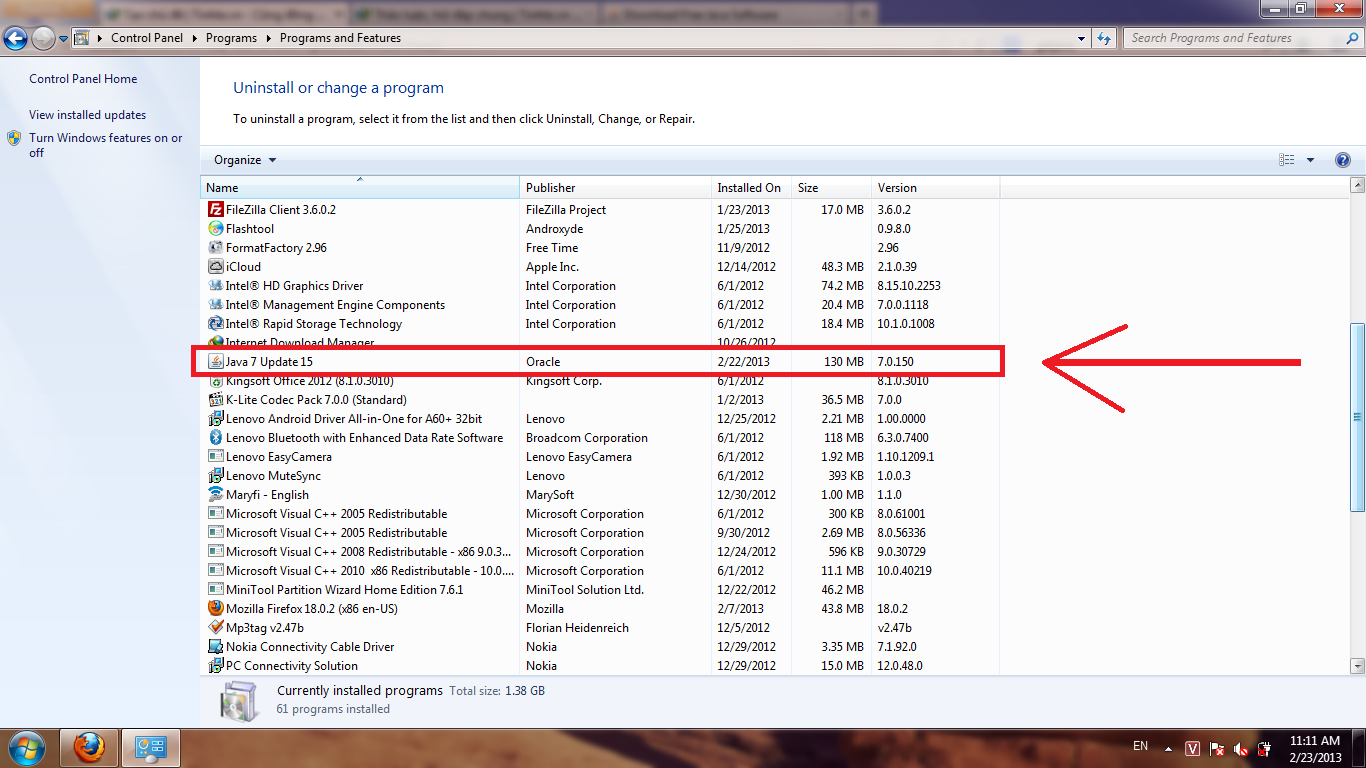Click the red V tray icon

(1193, 748)
